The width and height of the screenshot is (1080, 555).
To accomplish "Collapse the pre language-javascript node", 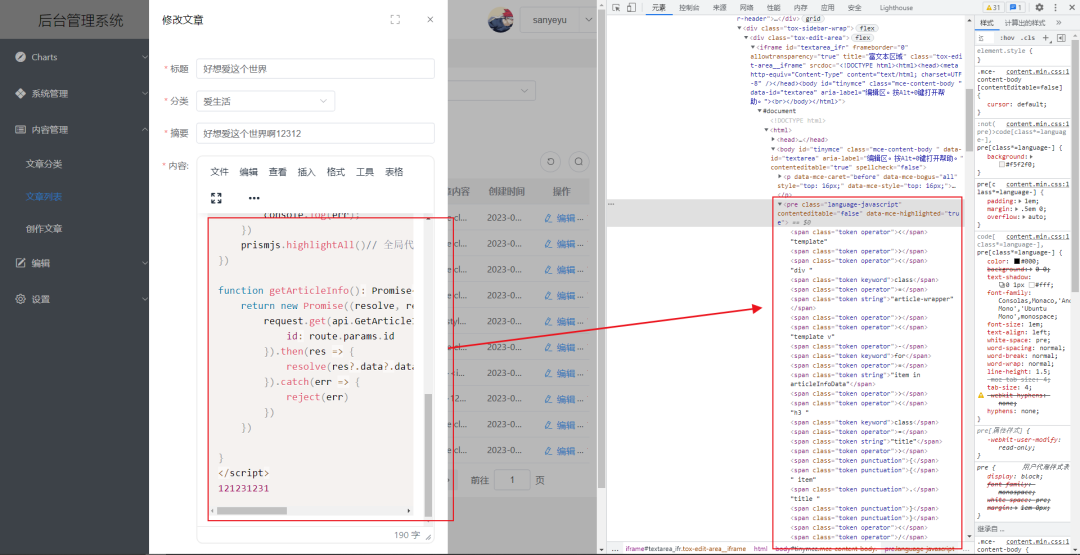I will (780, 205).
